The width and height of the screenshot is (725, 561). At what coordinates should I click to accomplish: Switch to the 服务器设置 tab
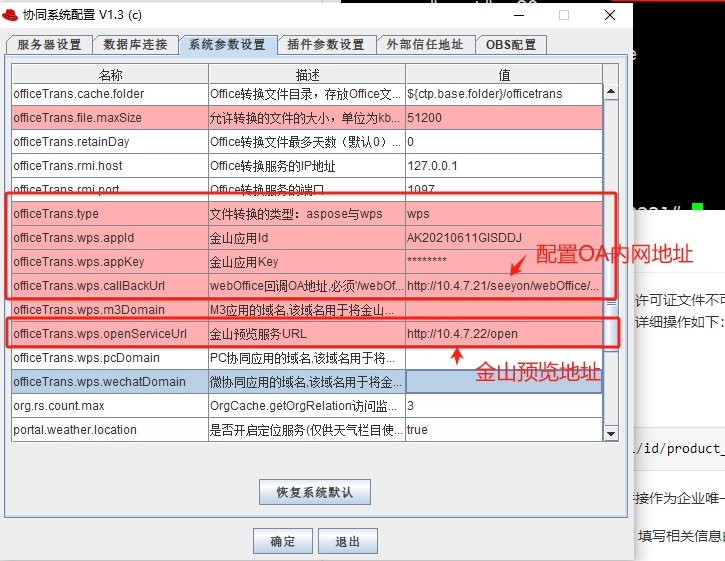click(x=49, y=45)
